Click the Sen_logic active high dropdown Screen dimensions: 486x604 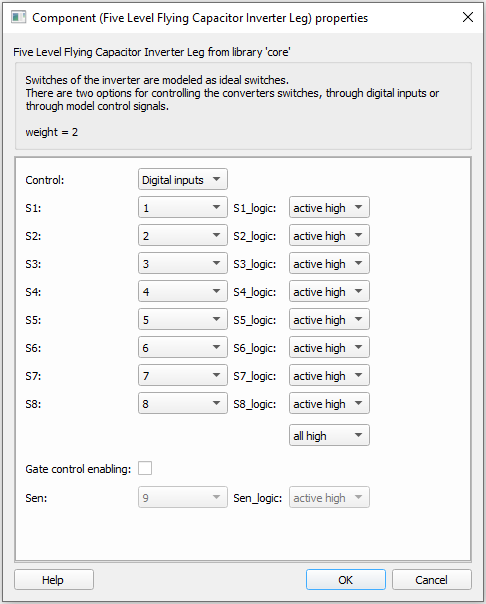tap(329, 497)
